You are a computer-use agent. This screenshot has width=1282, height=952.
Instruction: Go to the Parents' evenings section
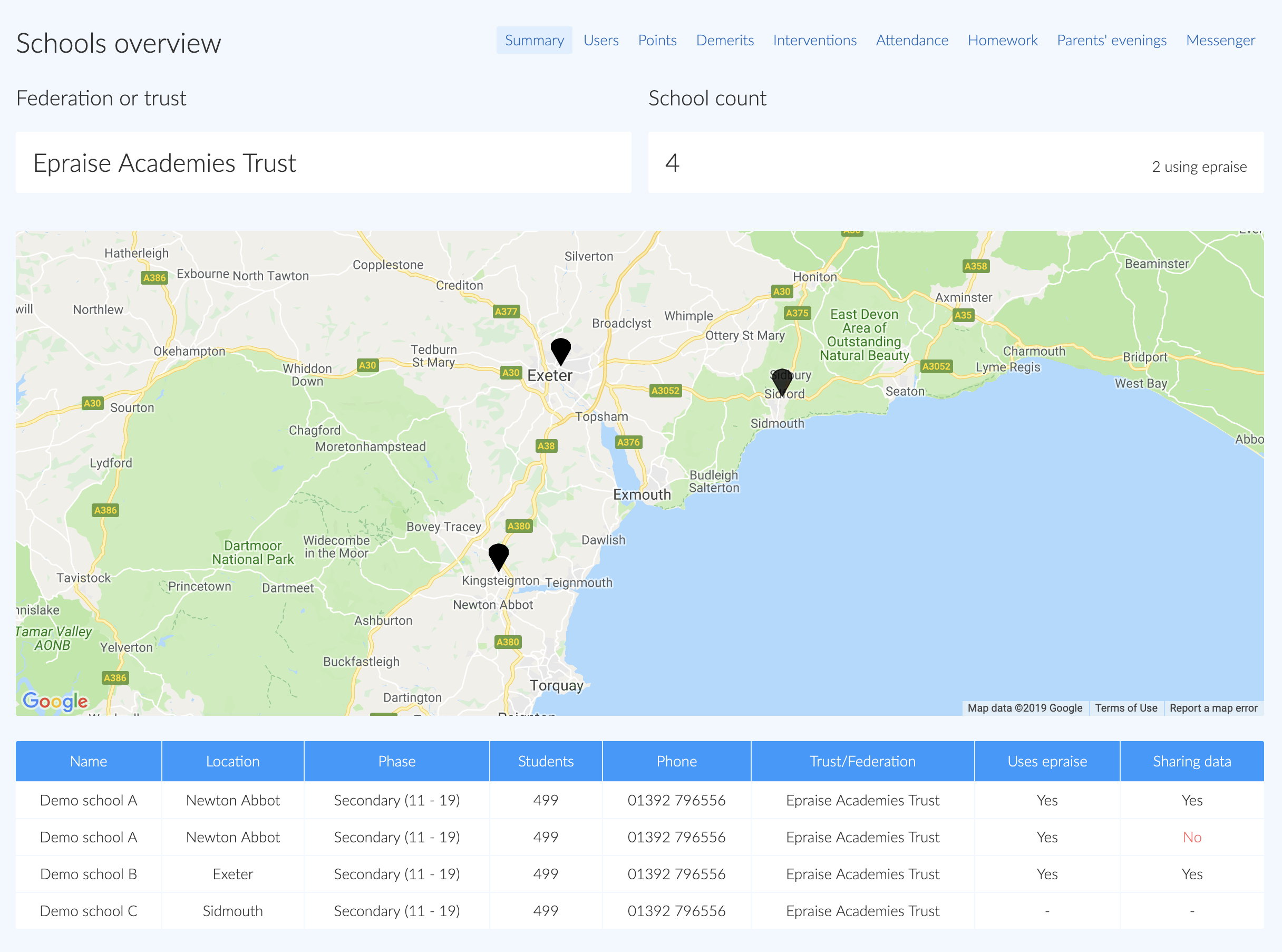click(1111, 41)
